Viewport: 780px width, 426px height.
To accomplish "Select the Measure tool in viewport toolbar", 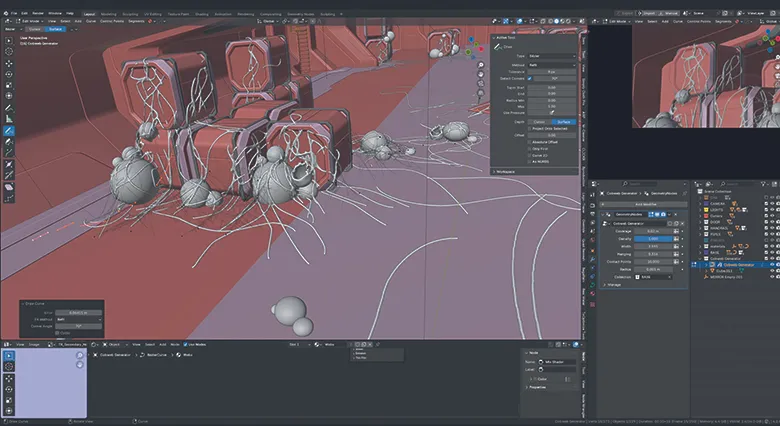I will click(x=9, y=119).
